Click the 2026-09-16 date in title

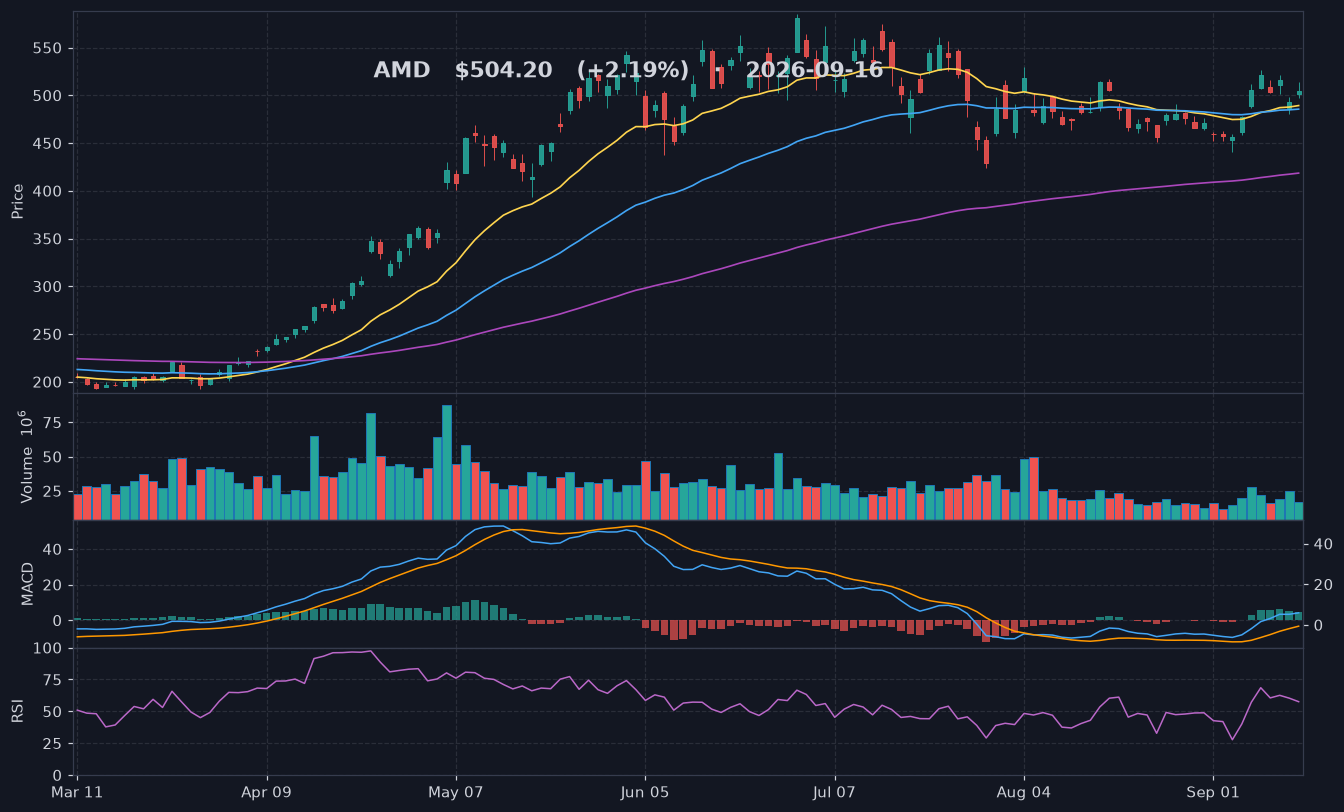point(814,70)
